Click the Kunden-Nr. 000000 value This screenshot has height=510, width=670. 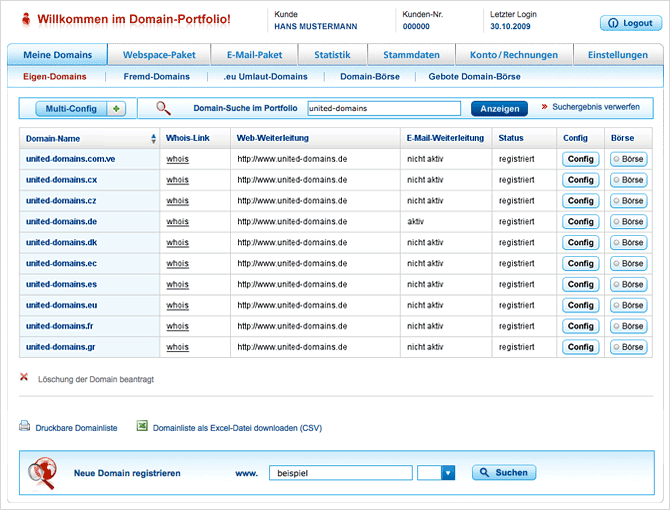416,26
